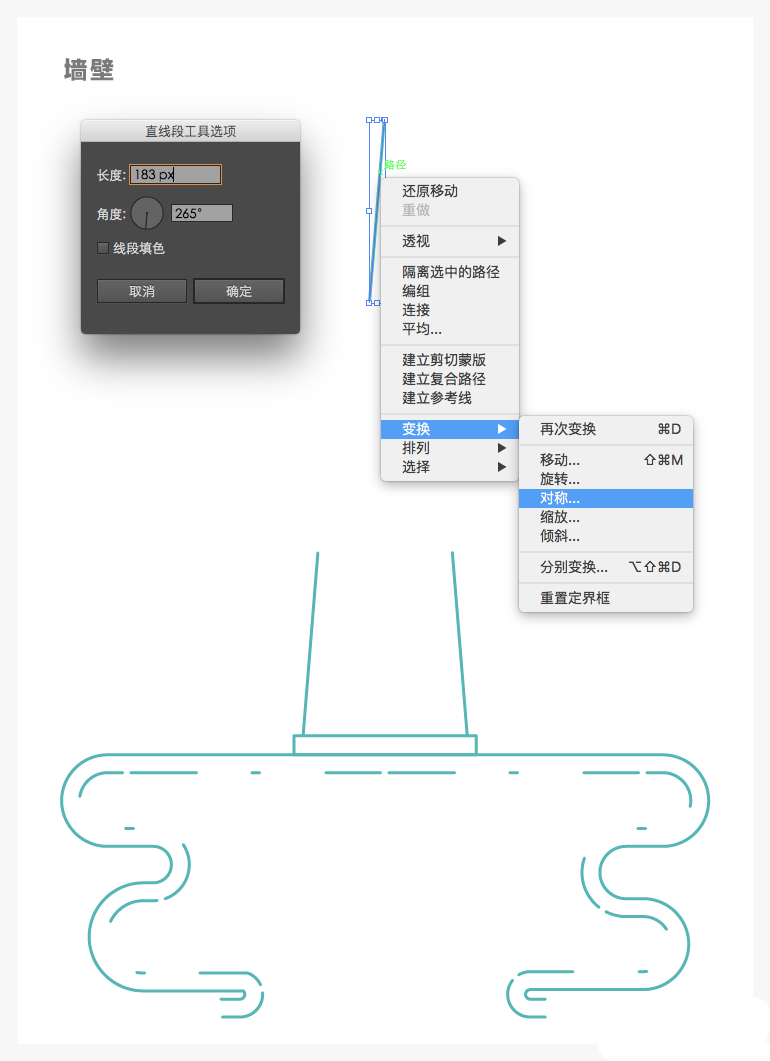Click the 取消 cancel button
This screenshot has height=1061, width=770.
pos(142,291)
